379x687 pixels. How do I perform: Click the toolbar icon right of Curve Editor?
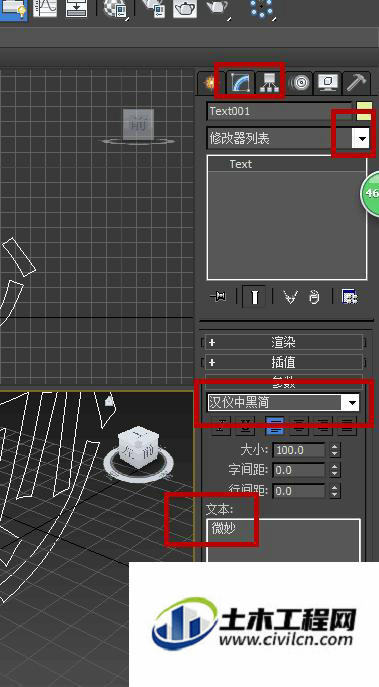(76, 8)
